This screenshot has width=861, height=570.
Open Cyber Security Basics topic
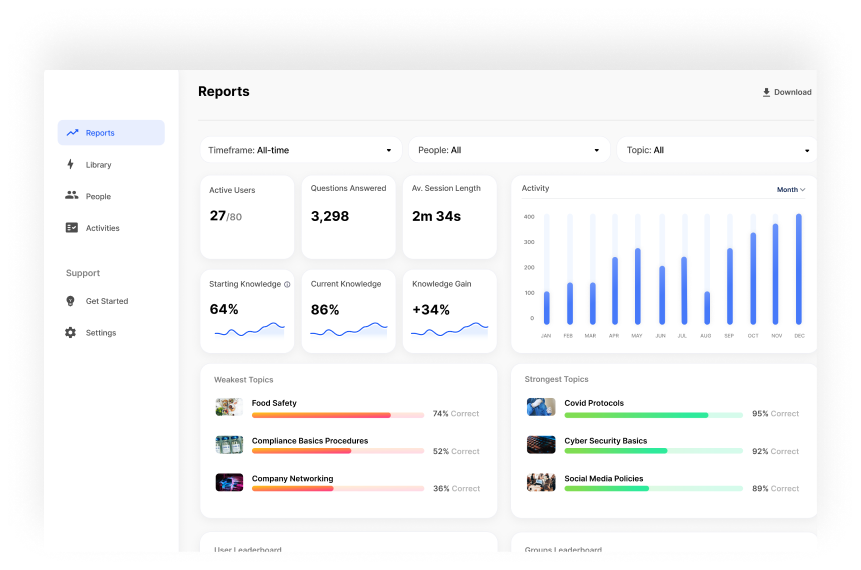(605, 441)
